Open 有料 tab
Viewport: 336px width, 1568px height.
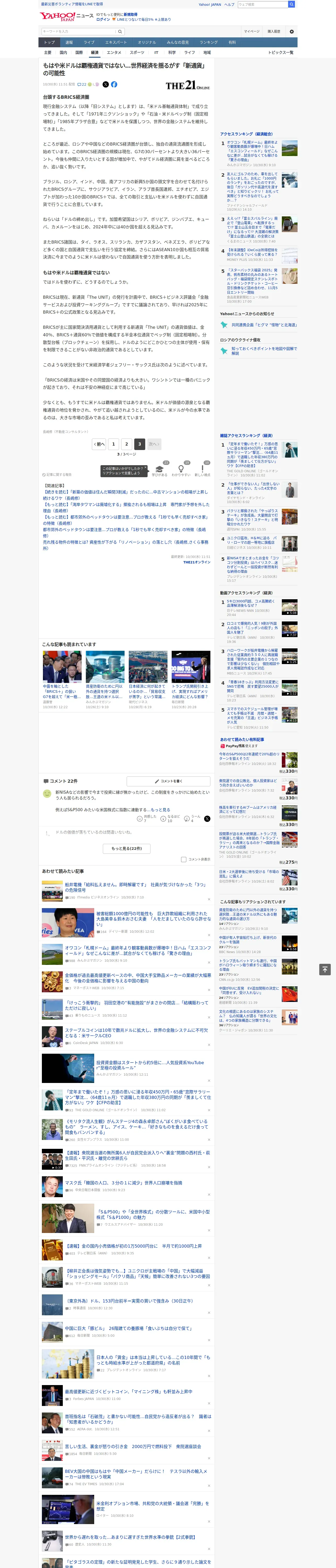click(x=232, y=43)
